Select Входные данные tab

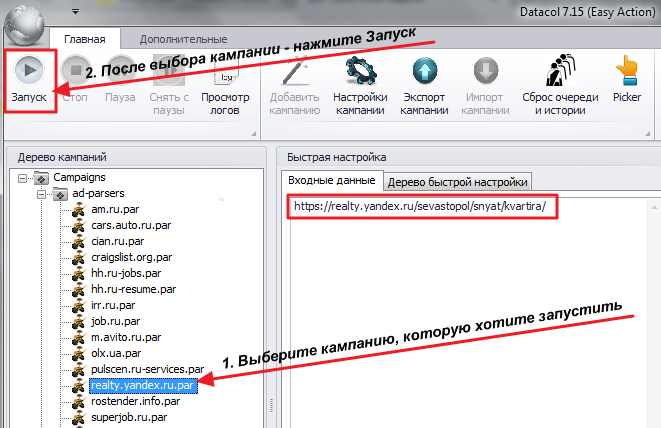(x=332, y=180)
